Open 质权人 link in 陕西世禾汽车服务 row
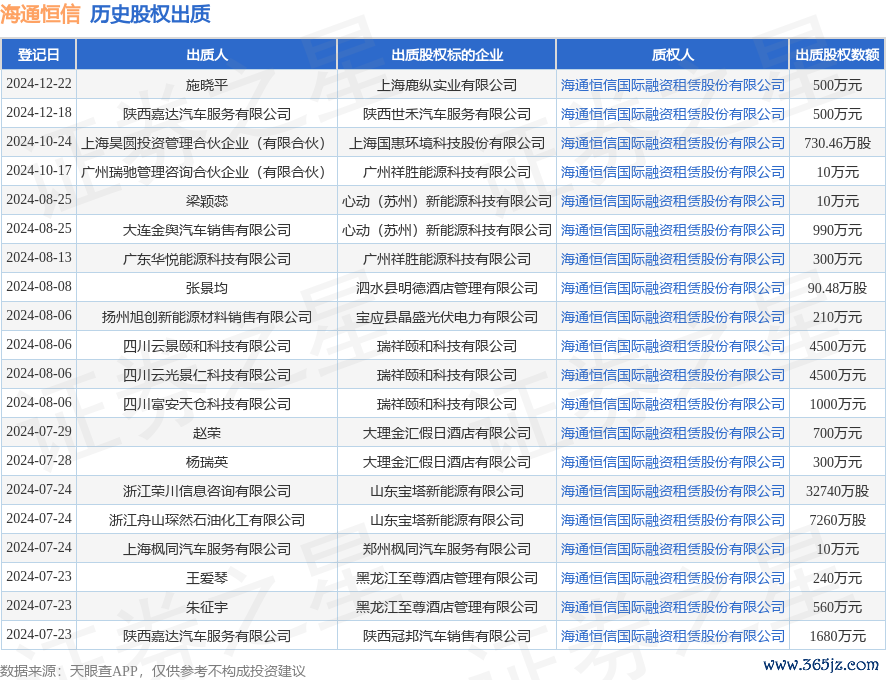886x680 pixels. tap(672, 114)
